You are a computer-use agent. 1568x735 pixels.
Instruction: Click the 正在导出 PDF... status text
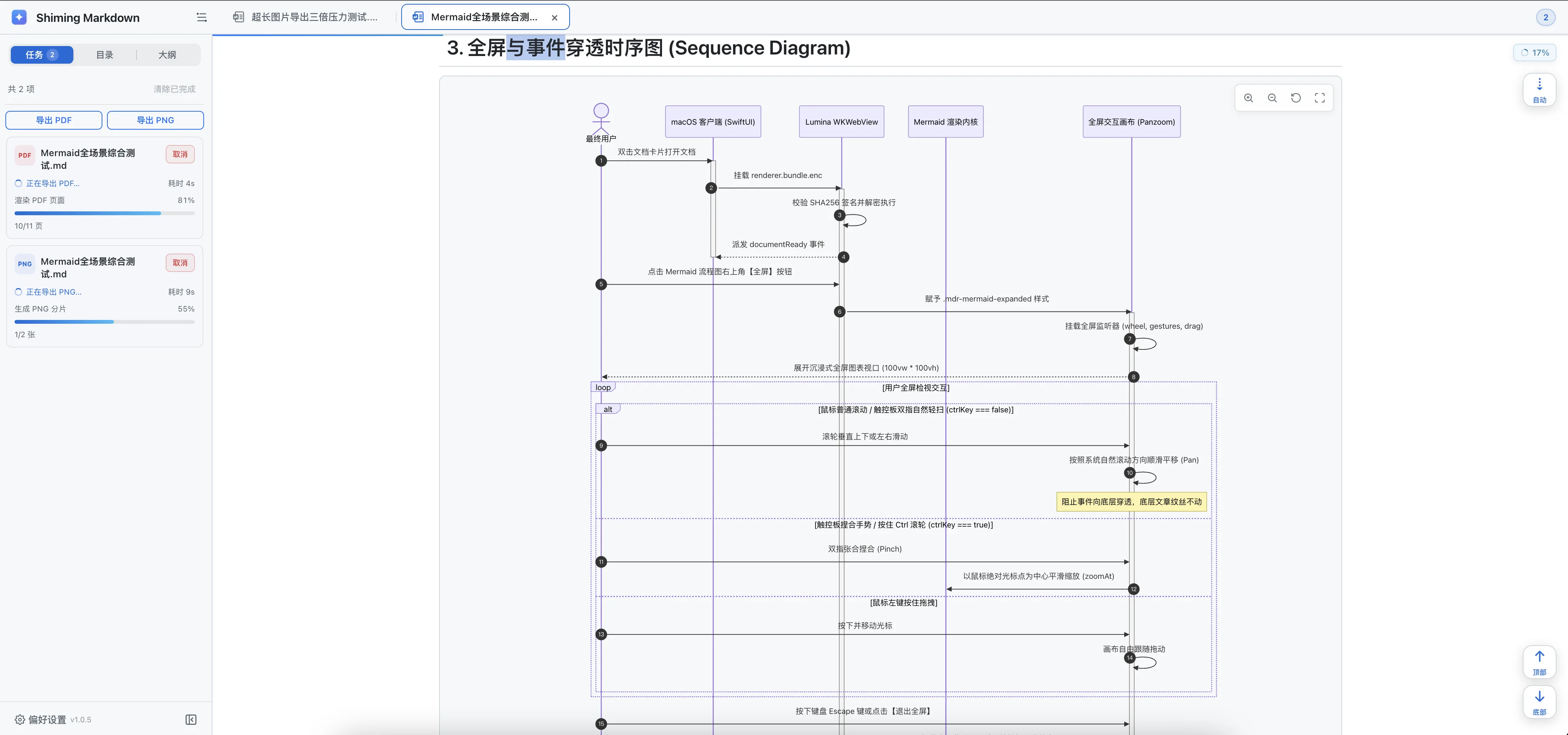(x=52, y=183)
